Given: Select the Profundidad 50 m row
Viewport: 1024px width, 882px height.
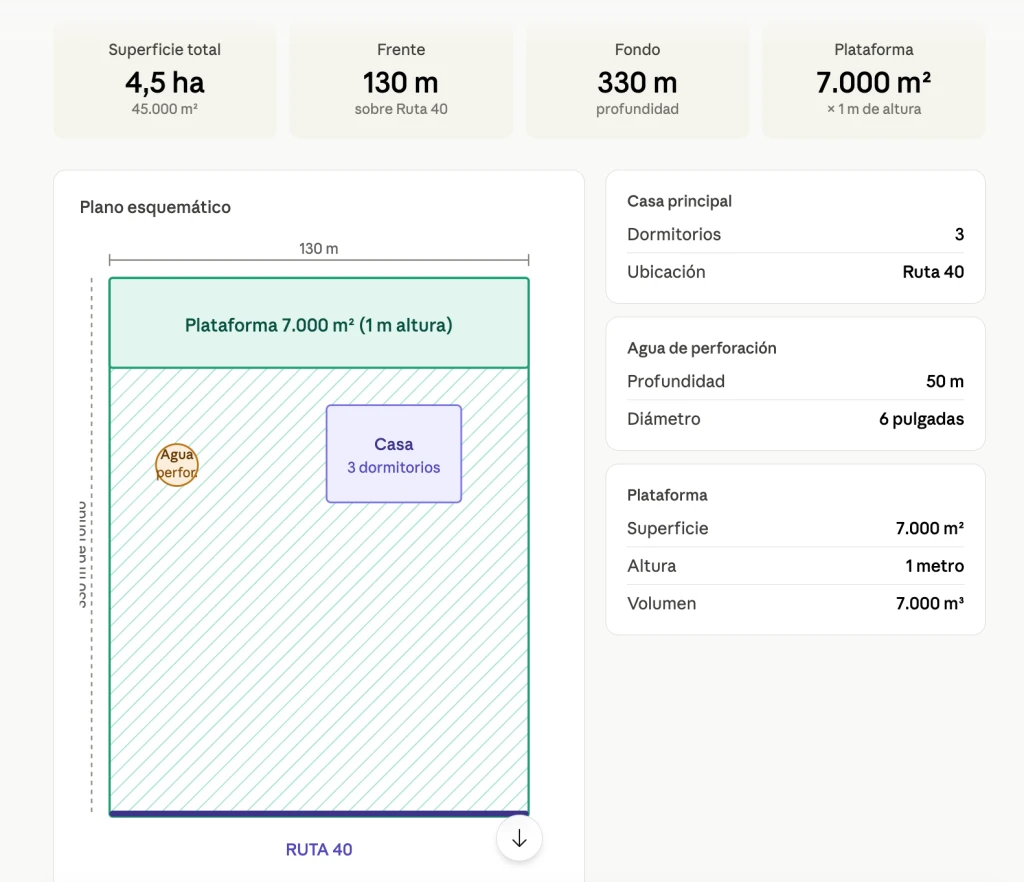Looking at the screenshot, I should [795, 381].
